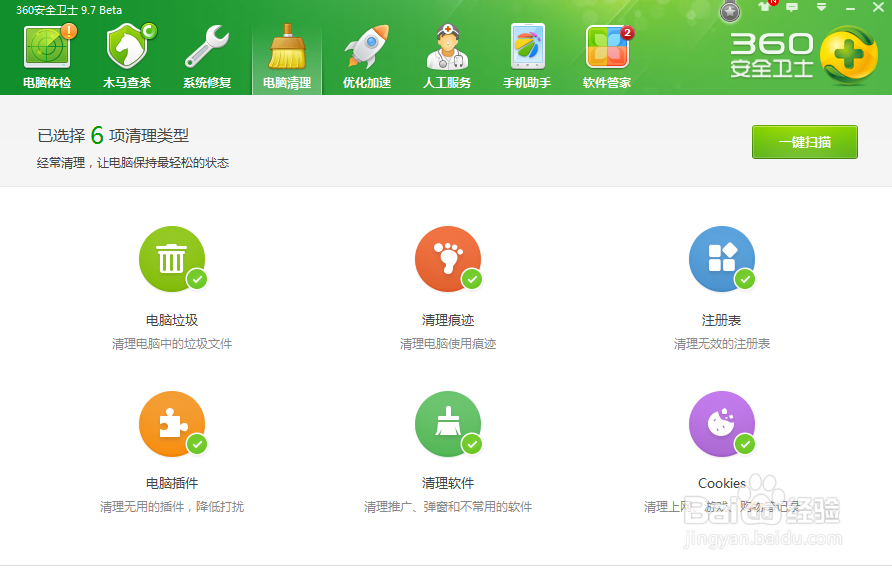Click the green 清理软件 broom icon
892x569 pixels.
point(448,424)
